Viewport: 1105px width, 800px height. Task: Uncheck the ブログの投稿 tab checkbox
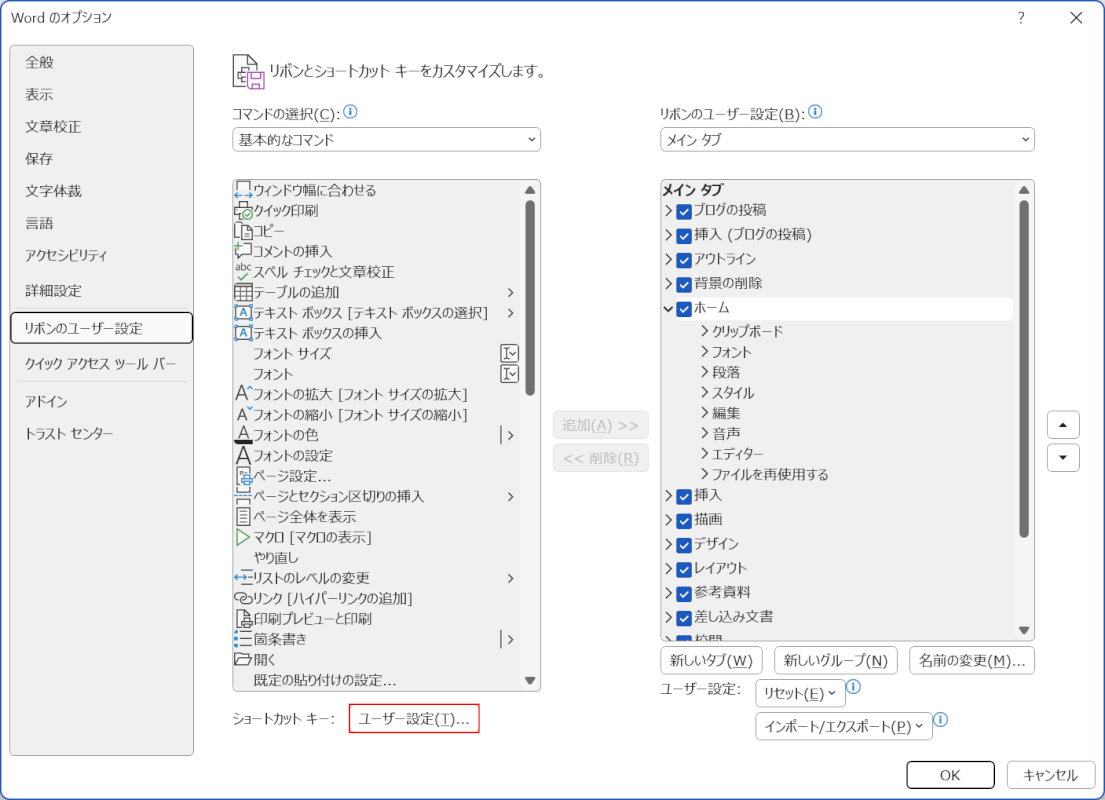(x=684, y=211)
